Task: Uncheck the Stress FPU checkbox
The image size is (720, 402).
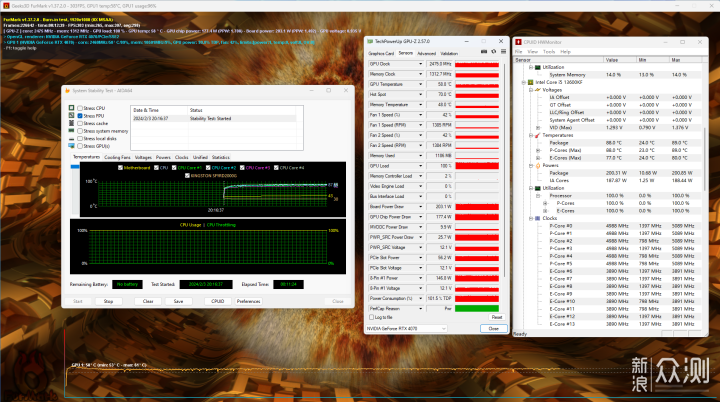Action: pyautogui.click(x=80, y=116)
